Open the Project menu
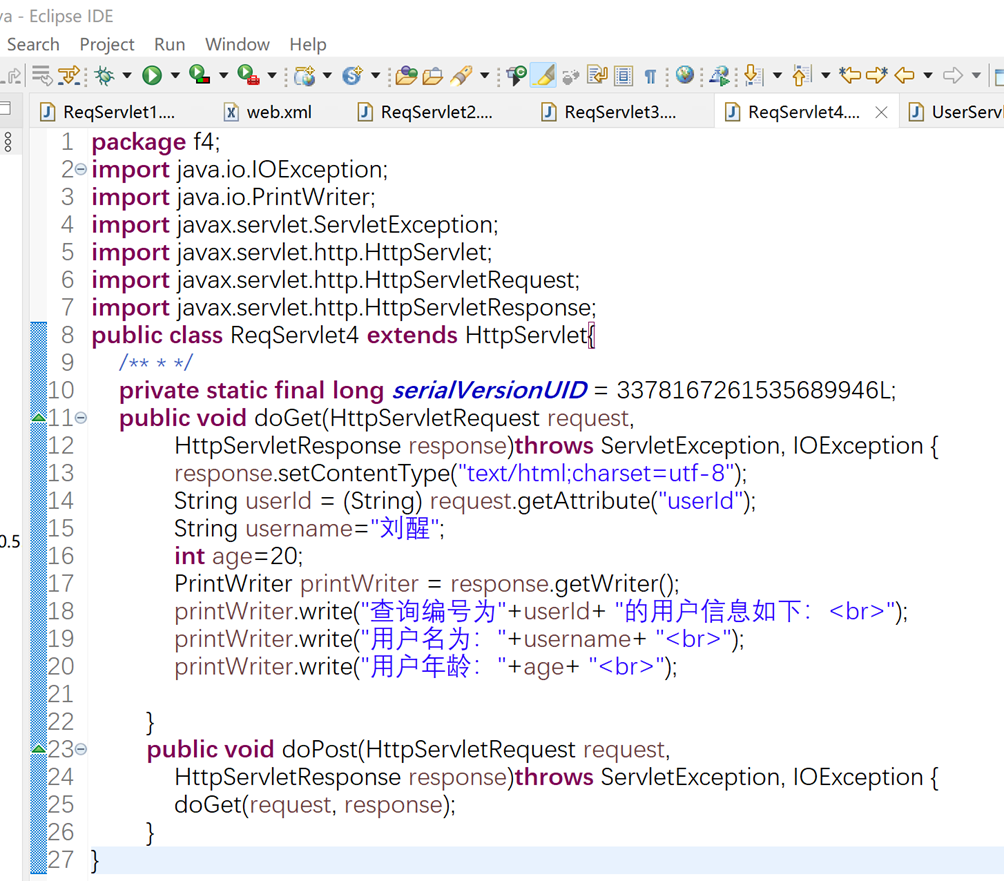The height and width of the screenshot is (881, 1004). click(x=107, y=44)
